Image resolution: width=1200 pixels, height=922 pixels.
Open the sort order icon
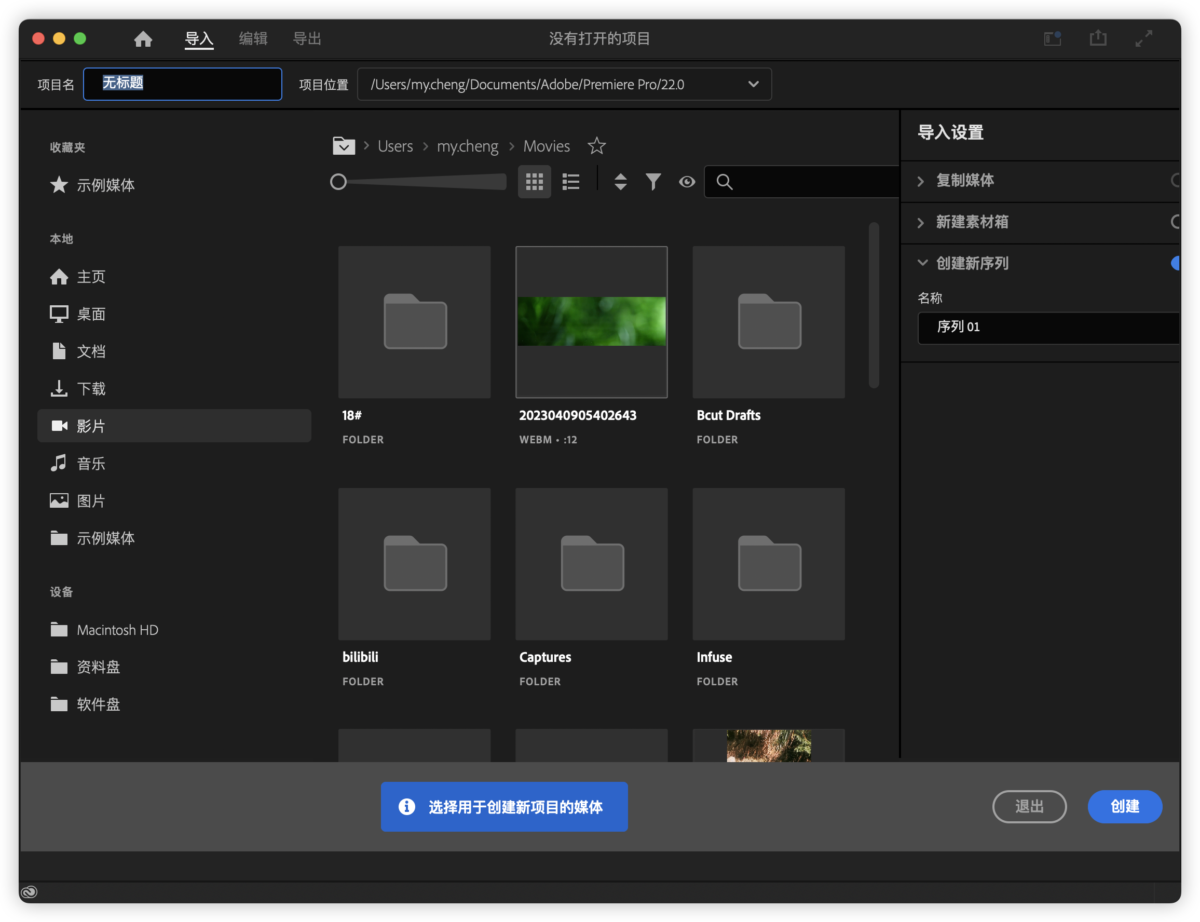621,181
